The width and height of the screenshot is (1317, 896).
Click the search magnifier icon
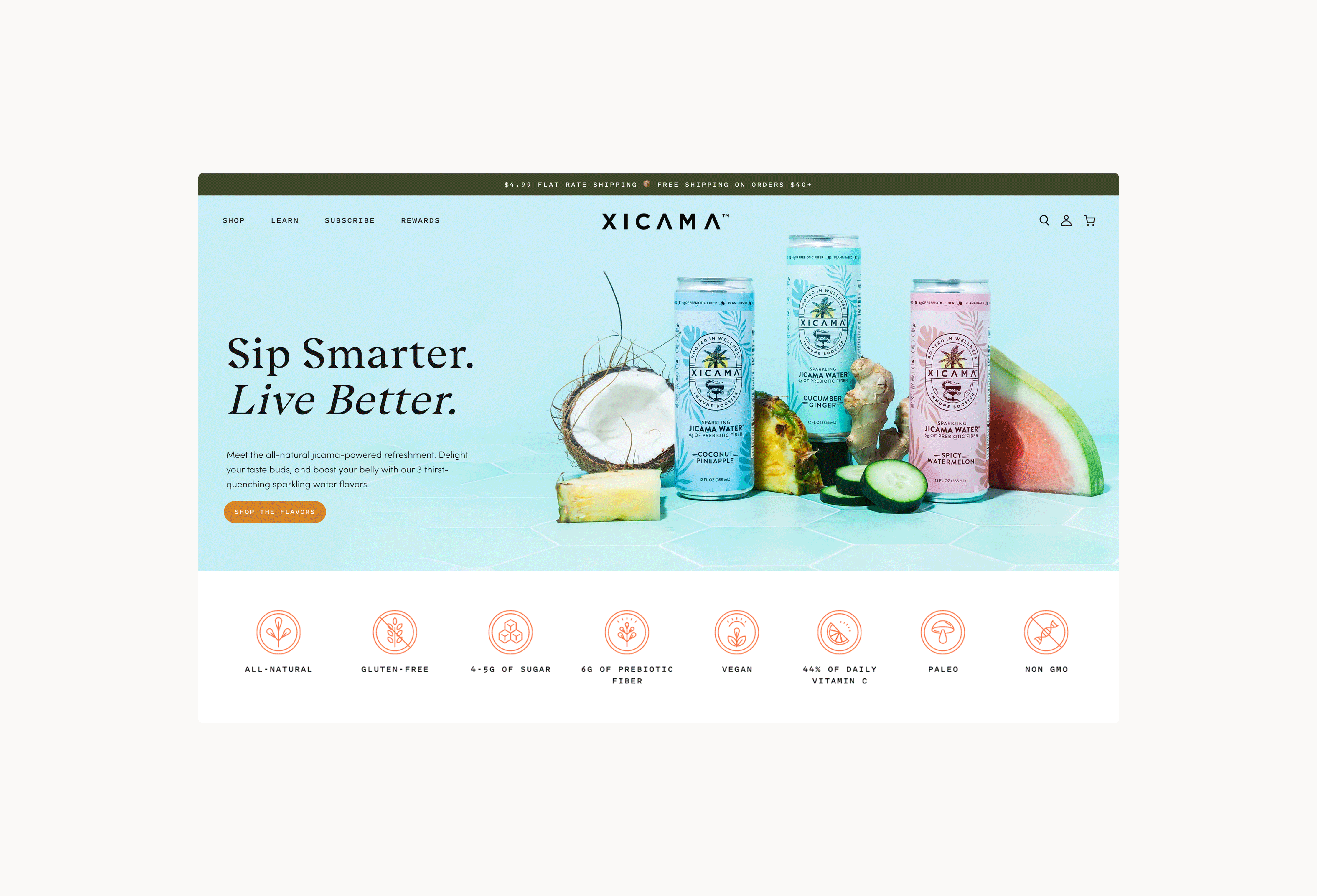click(x=1044, y=220)
